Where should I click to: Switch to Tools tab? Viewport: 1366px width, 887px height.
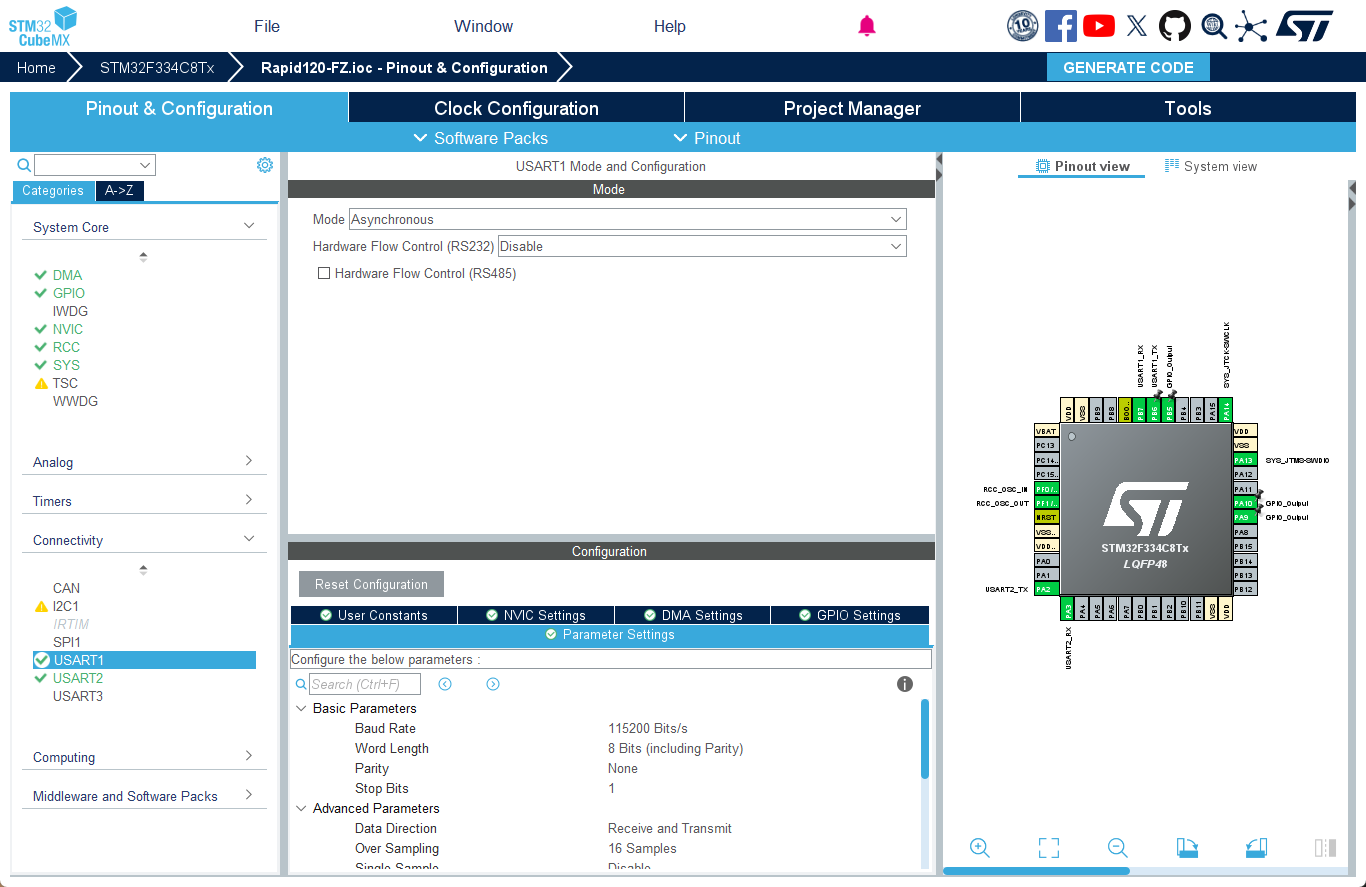point(1188,108)
